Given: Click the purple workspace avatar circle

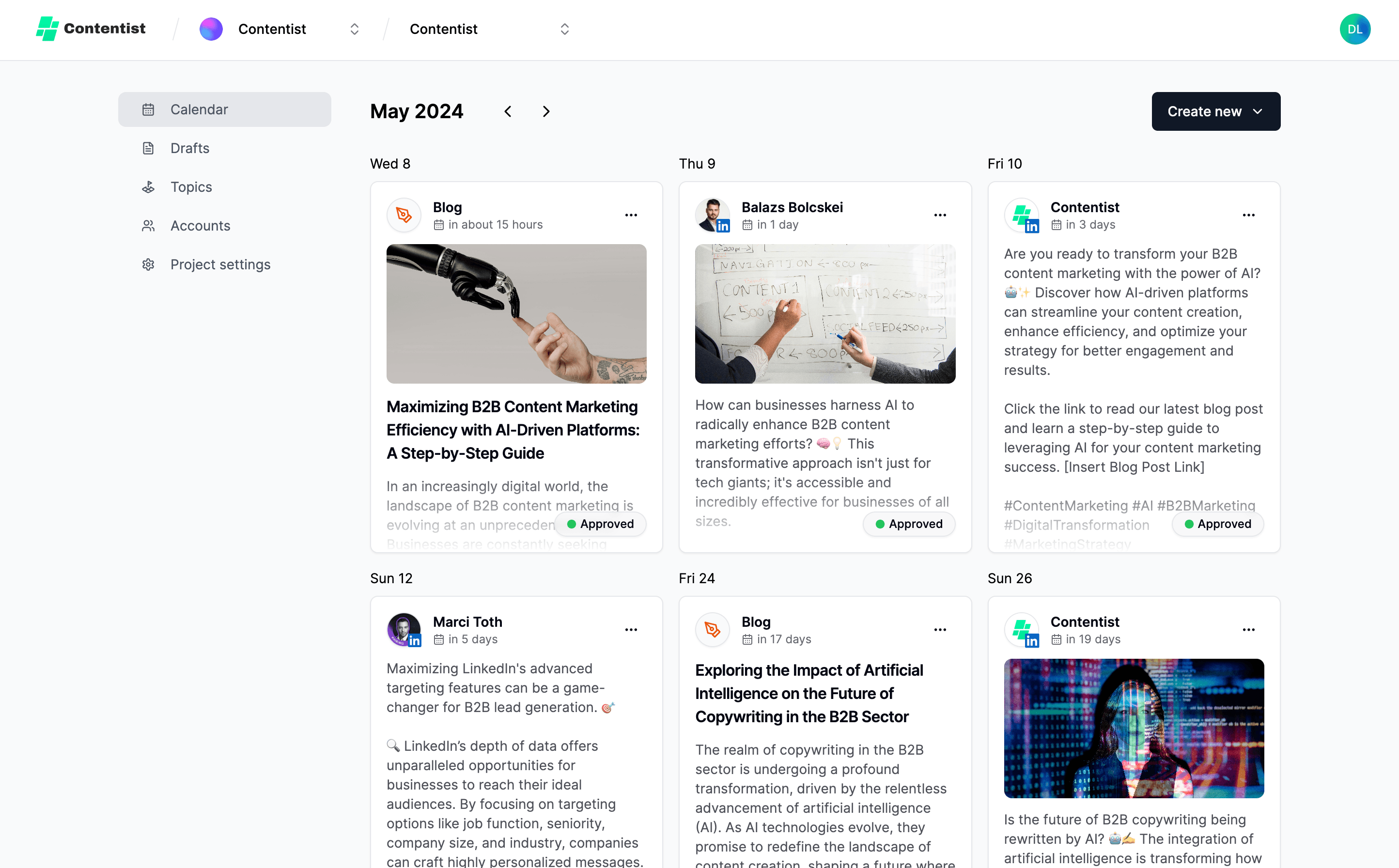Looking at the screenshot, I should [x=211, y=29].
